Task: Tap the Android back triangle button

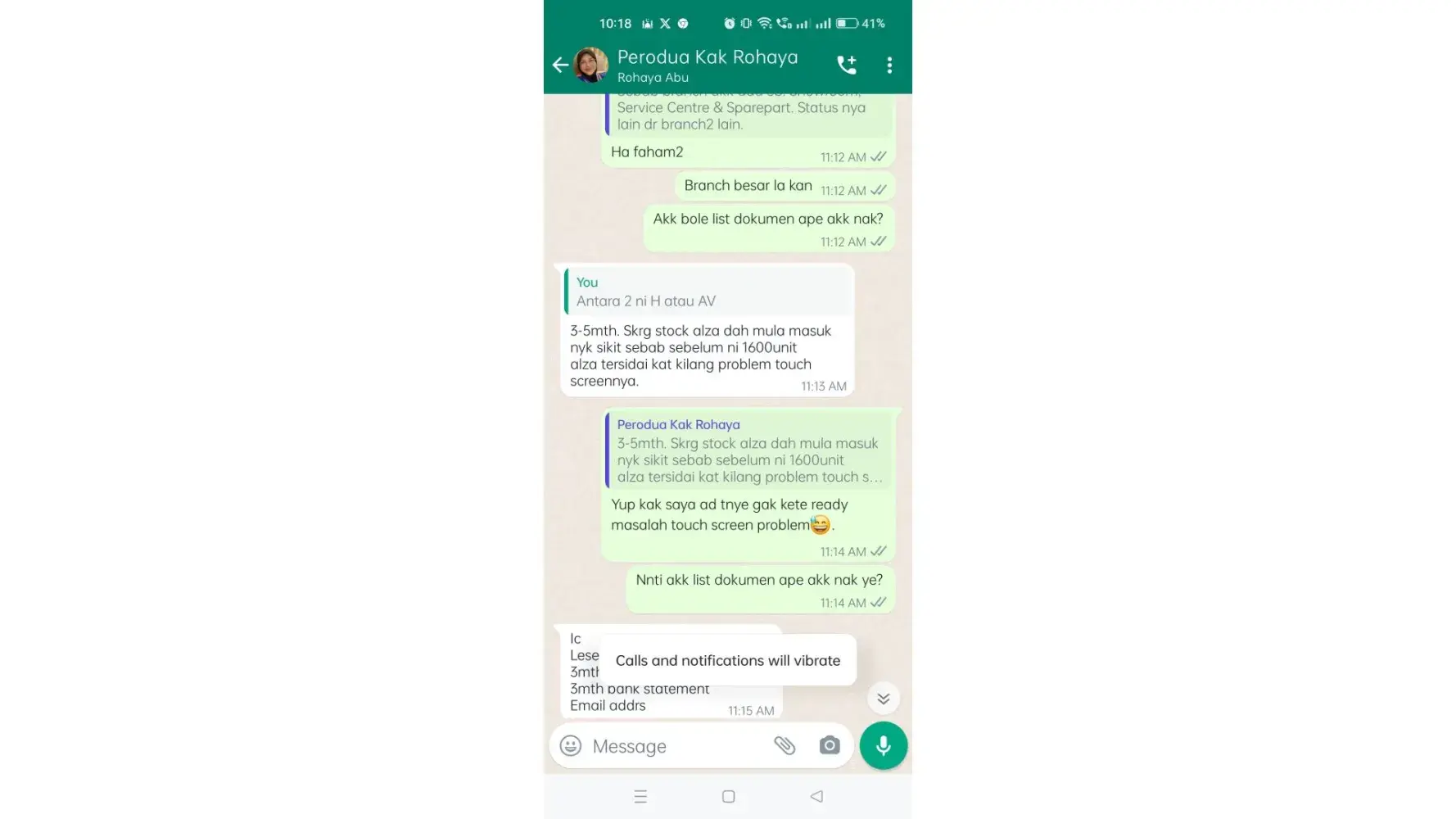Action: [x=816, y=796]
